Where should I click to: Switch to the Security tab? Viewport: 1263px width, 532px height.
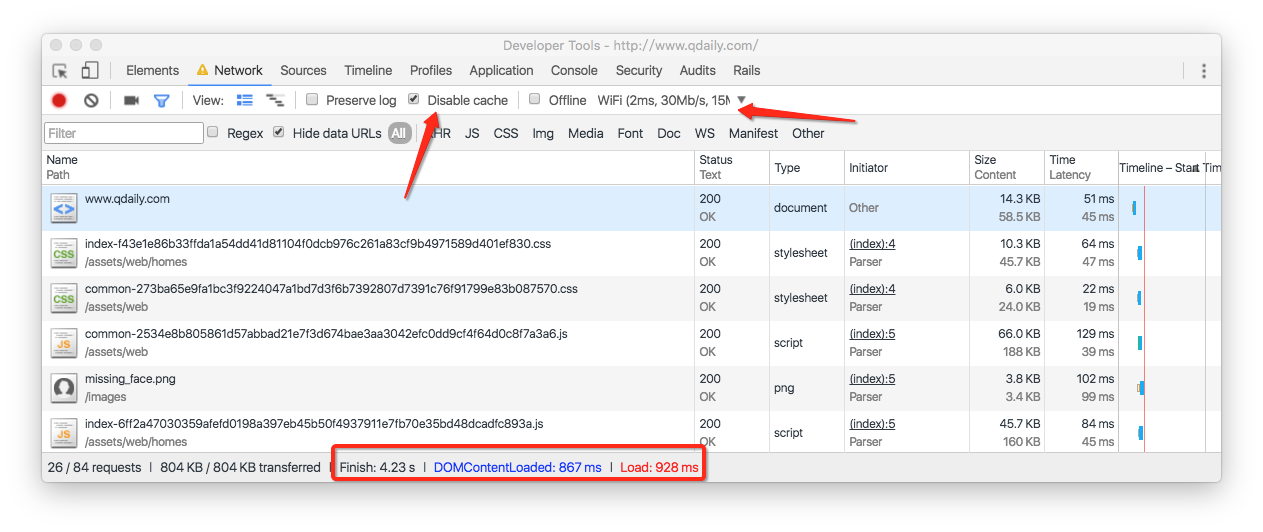click(x=639, y=71)
